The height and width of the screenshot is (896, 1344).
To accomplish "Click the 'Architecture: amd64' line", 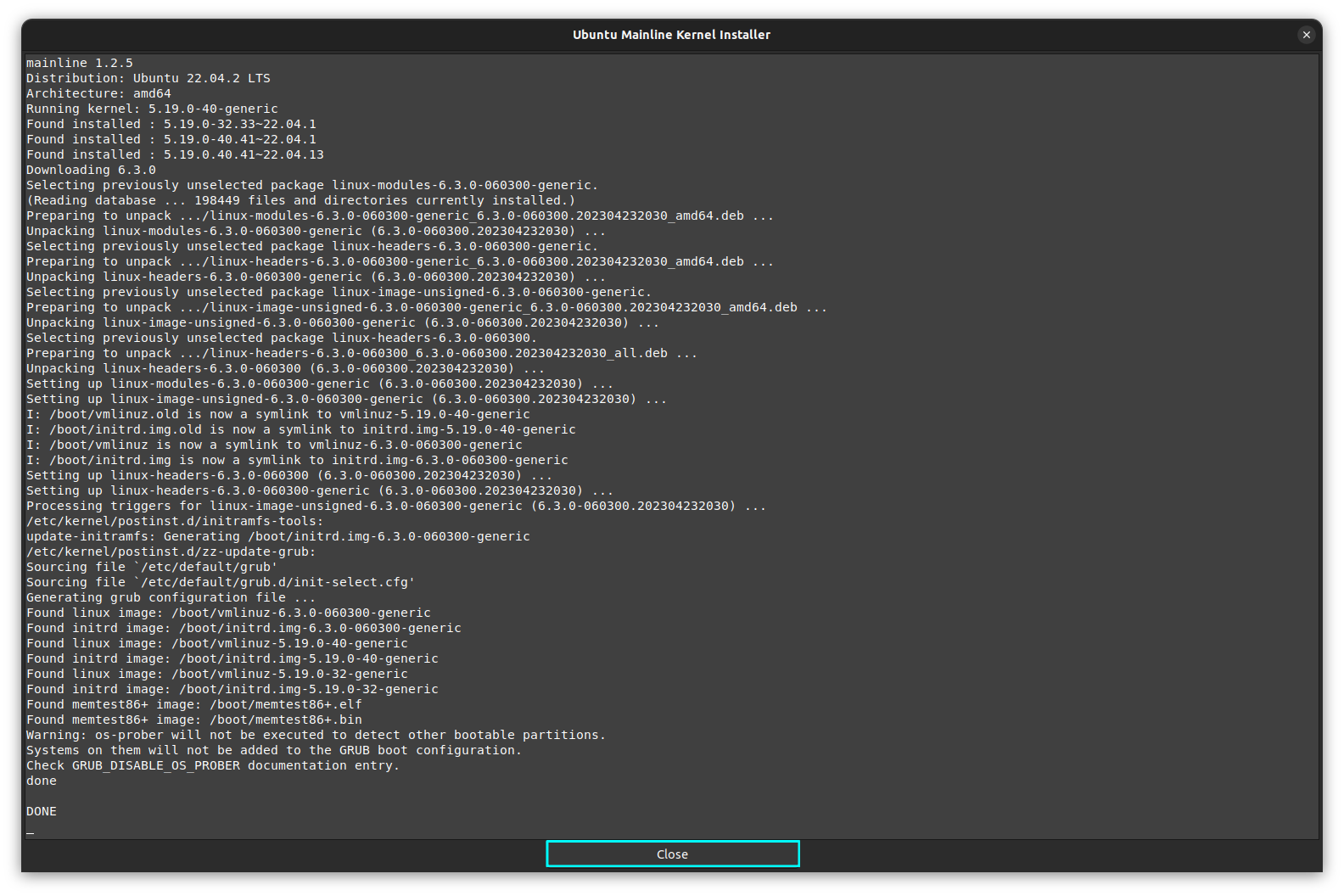I will pos(98,93).
